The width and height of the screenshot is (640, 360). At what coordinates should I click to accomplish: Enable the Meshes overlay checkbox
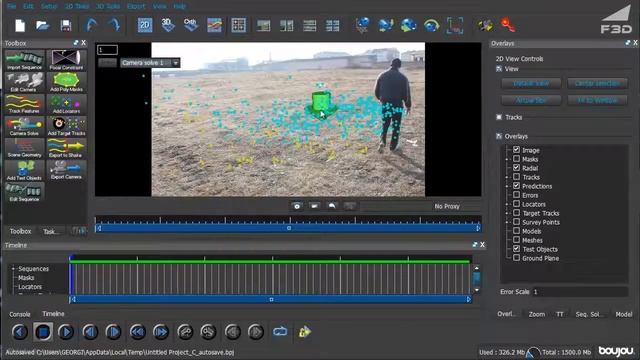tap(516, 240)
